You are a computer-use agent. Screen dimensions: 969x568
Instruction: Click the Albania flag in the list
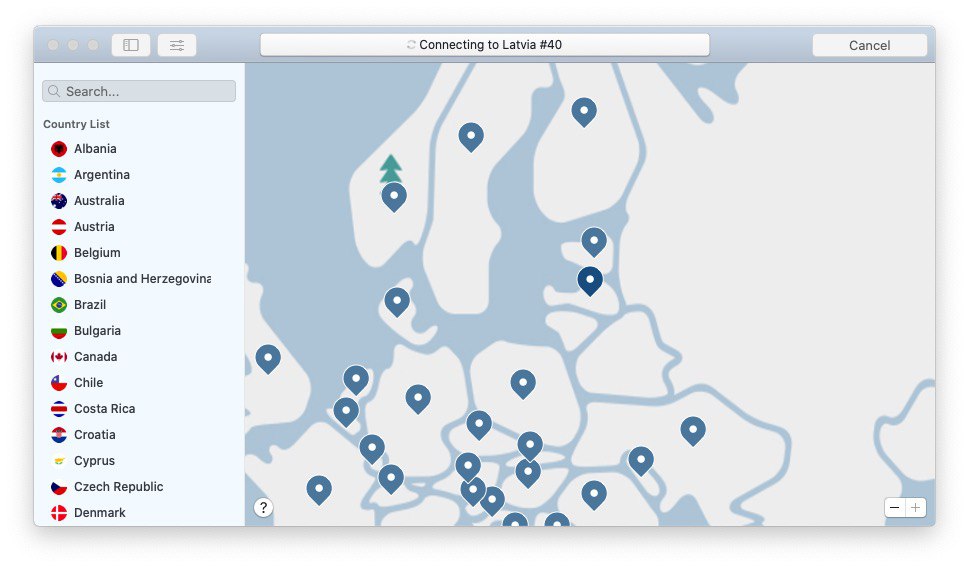coord(59,149)
